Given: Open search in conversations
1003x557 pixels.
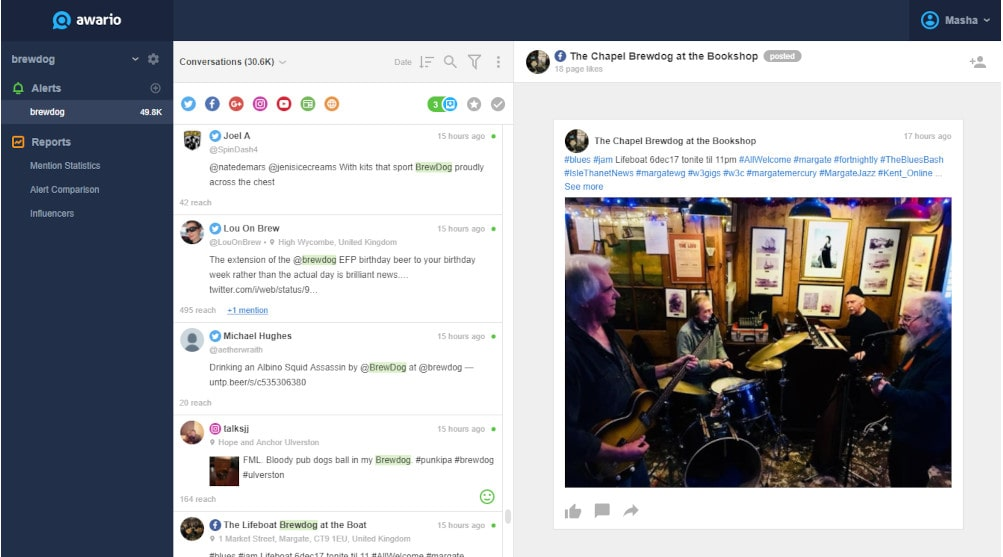Looking at the screenshot, I should 450,61.
